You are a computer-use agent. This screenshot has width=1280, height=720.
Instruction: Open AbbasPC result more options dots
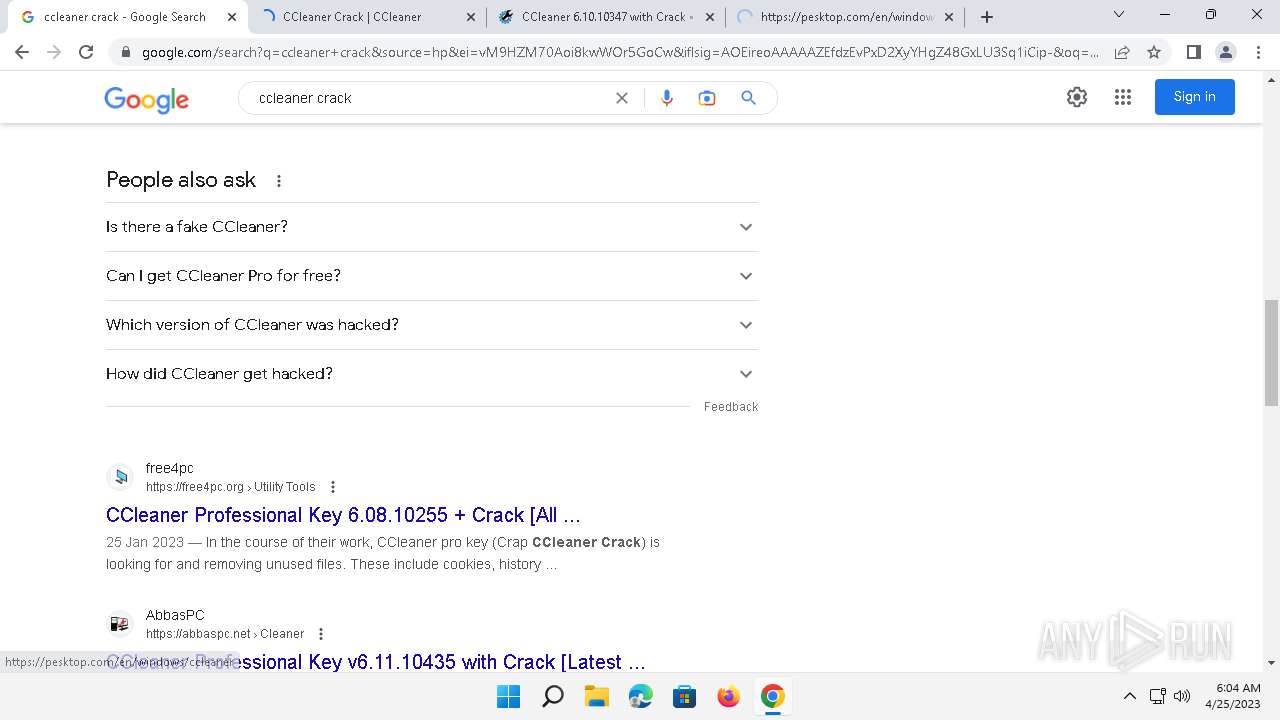pyautogui.click(x=321, y=634)
